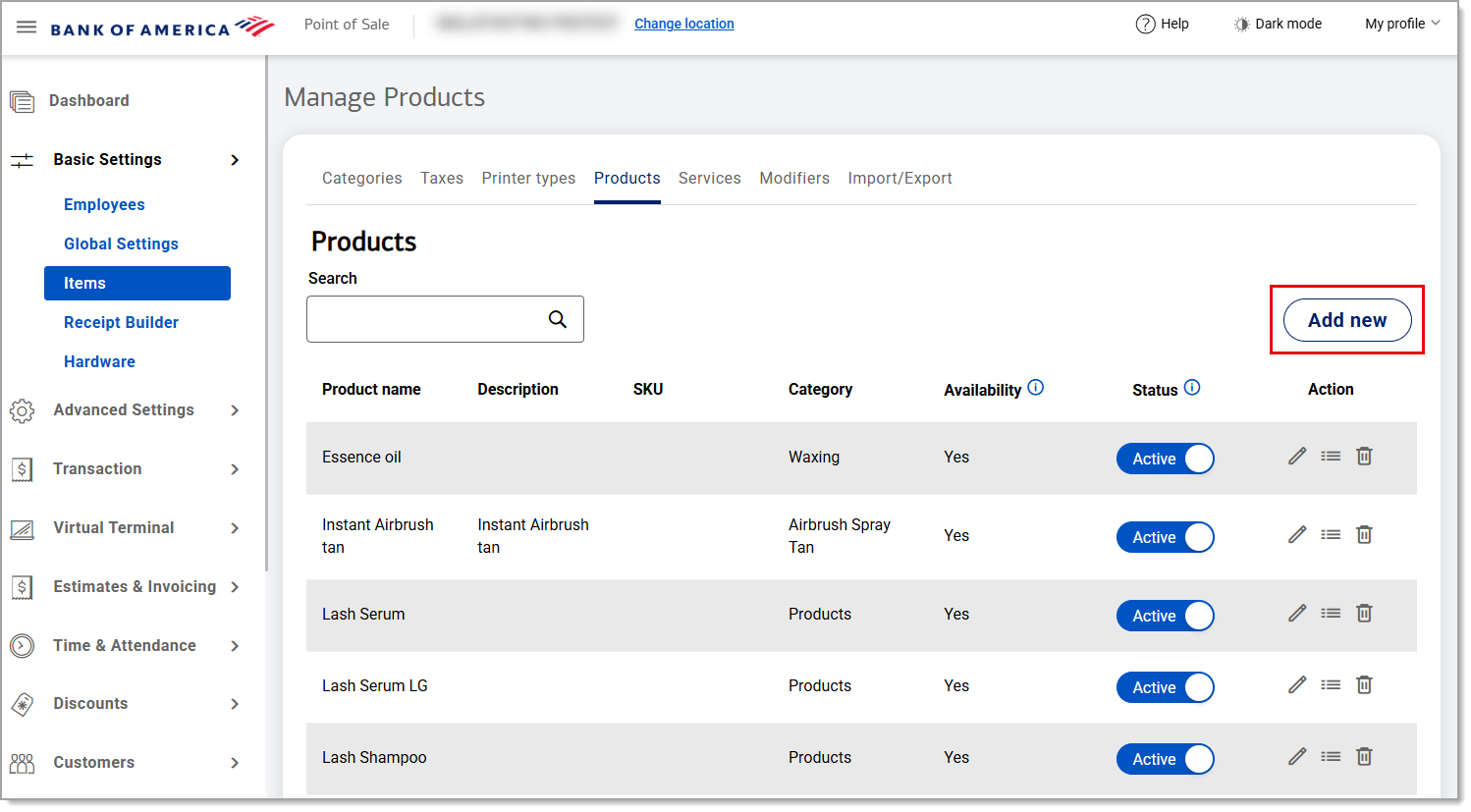Click the Add new button
Image resolution: width=1471 pixels, height=812 pixels.
tap(1346, 319)
